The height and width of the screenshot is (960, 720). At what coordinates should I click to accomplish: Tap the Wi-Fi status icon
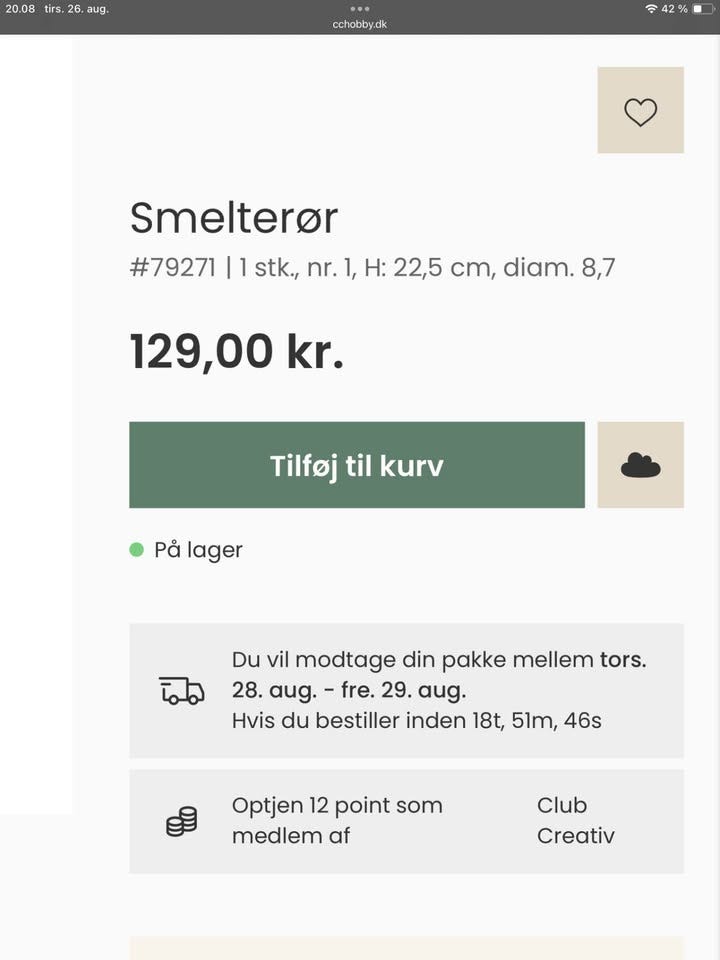(651, 9)
